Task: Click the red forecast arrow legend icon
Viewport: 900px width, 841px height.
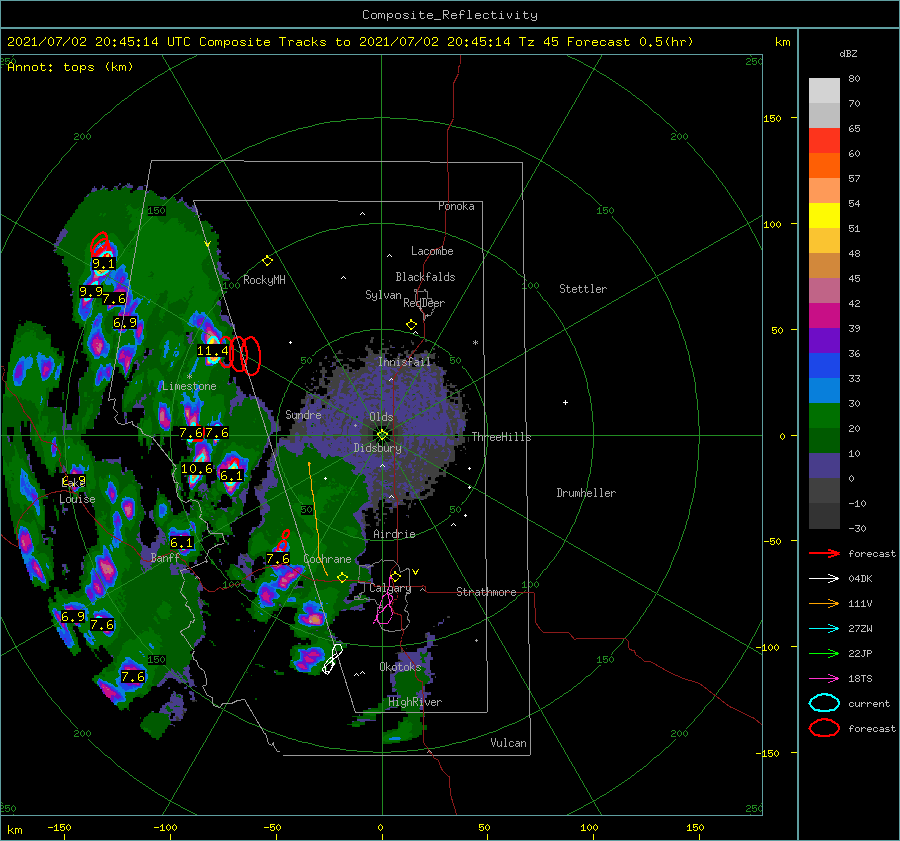Action: click(824, 553)
